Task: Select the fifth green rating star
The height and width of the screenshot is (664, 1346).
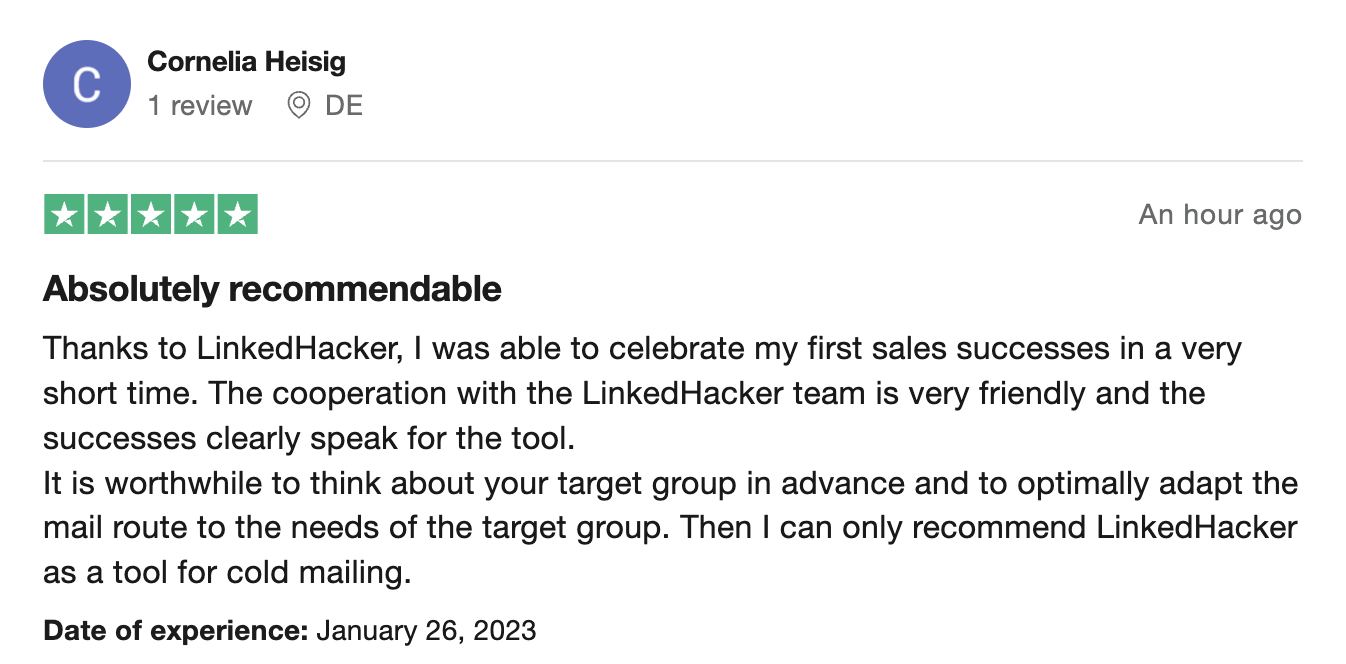Action: coord(237,215)
